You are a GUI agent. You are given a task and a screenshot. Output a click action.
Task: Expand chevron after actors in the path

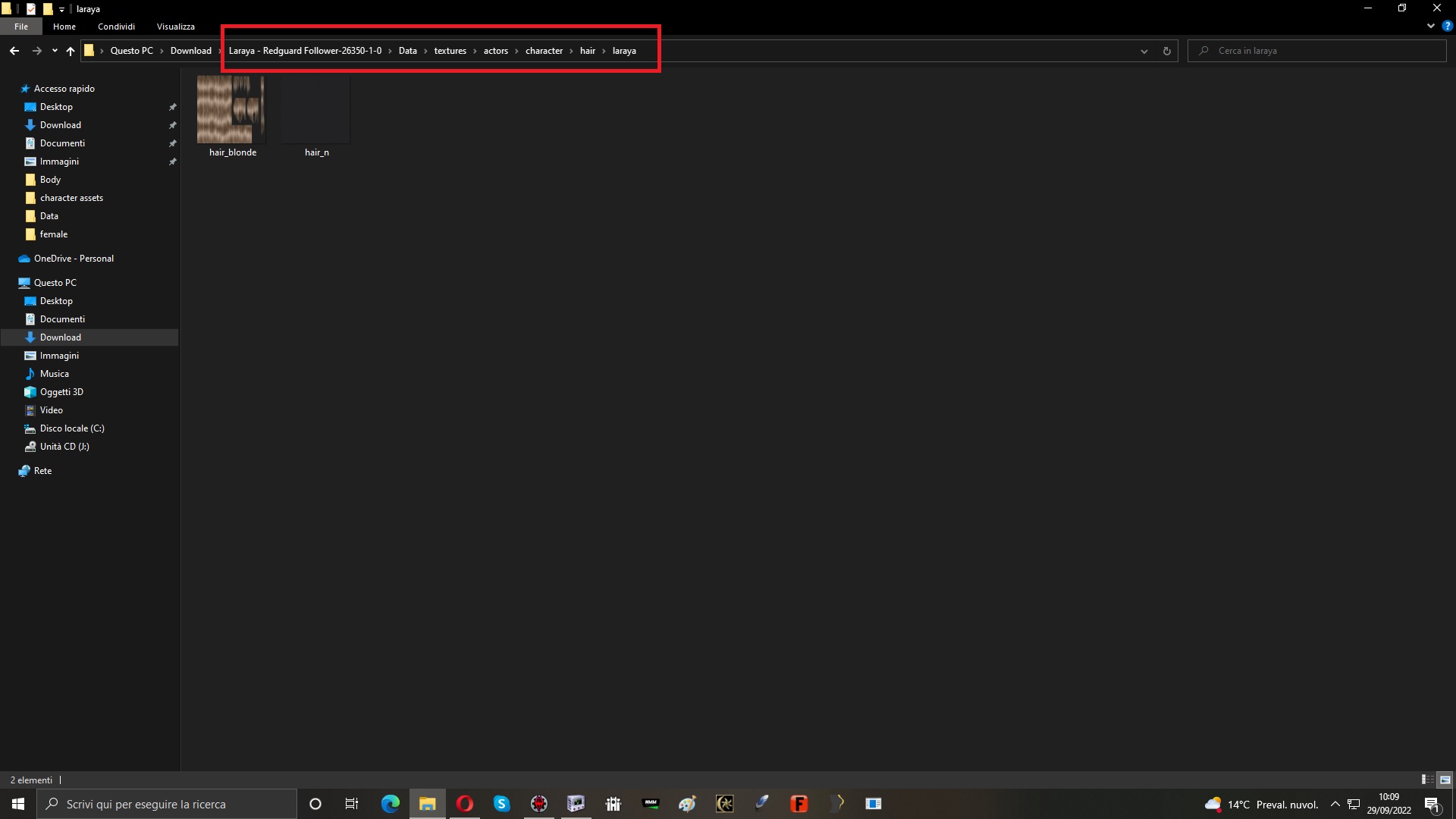[516, 51]
